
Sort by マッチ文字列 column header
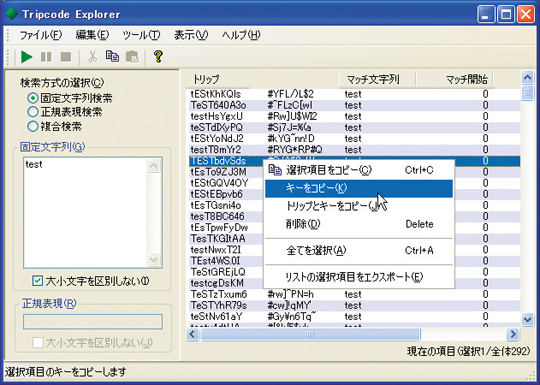pos(377,80)
